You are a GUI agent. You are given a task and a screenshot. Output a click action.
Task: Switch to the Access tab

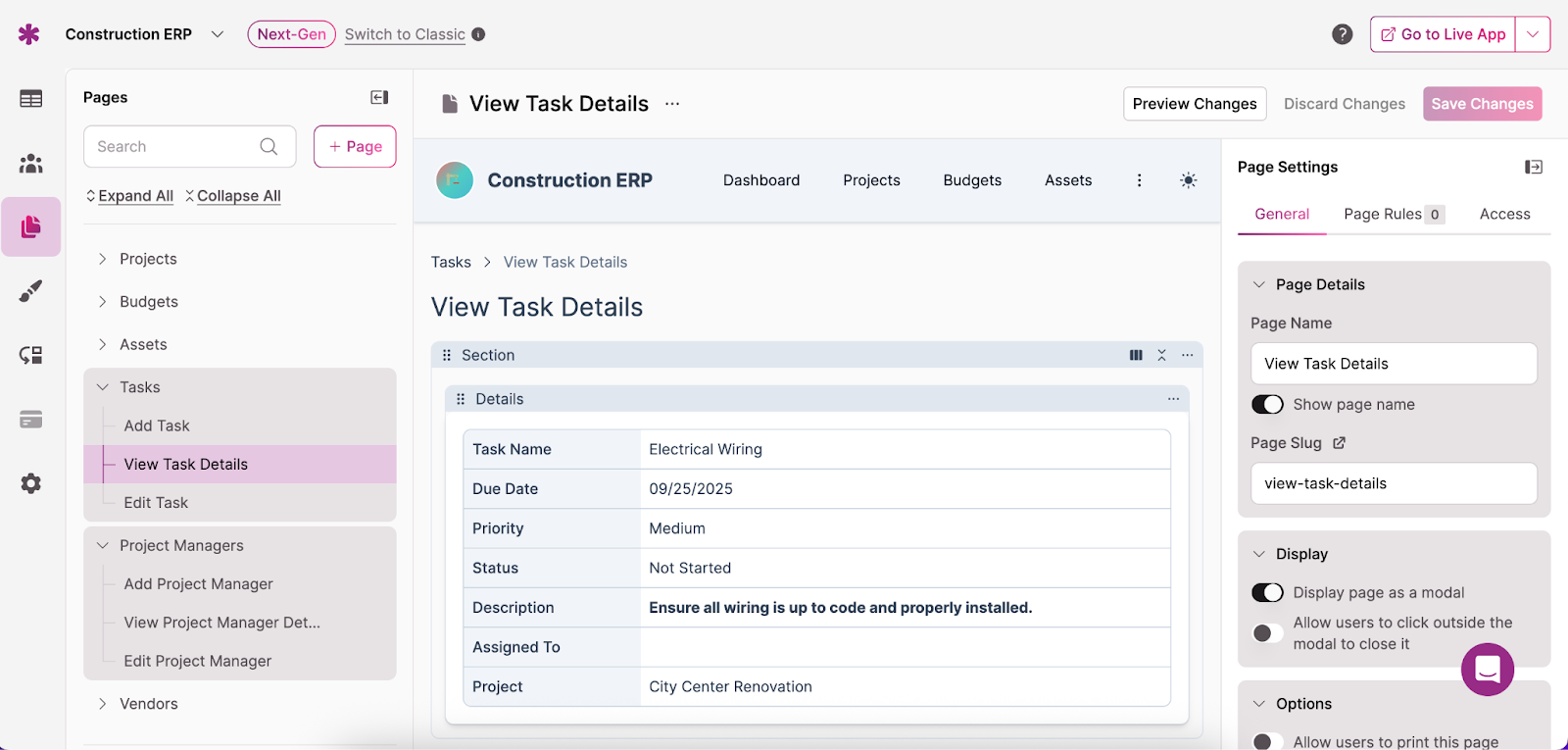tap(1504, 214)
